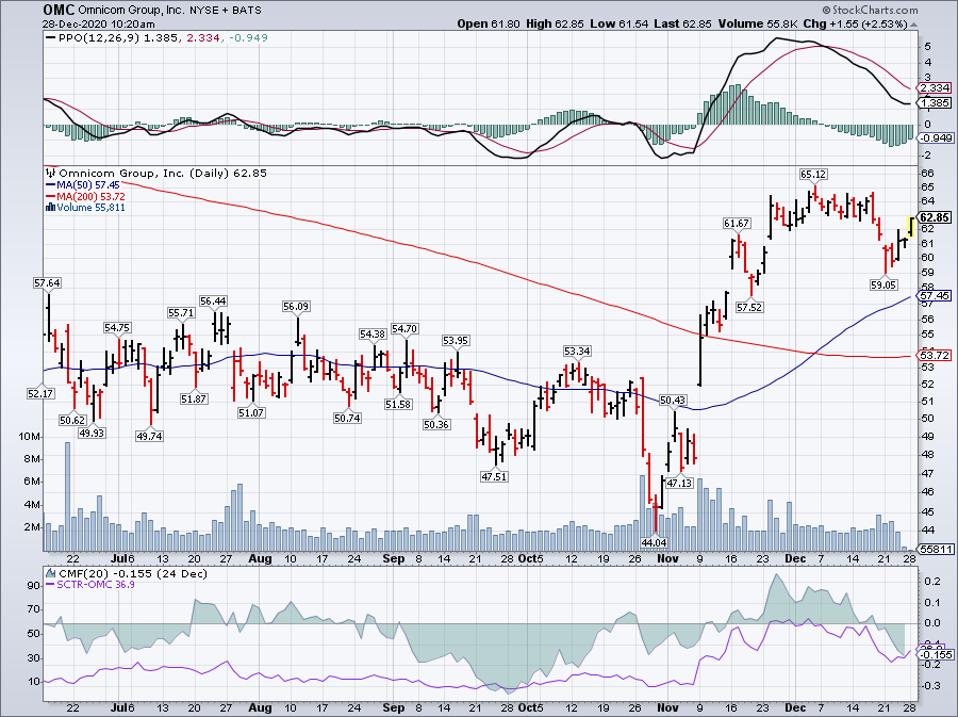The height and width of the screenshot is (717, 958).
Task: Click the 57.52 price label
Action: click(x=749, y=307)
